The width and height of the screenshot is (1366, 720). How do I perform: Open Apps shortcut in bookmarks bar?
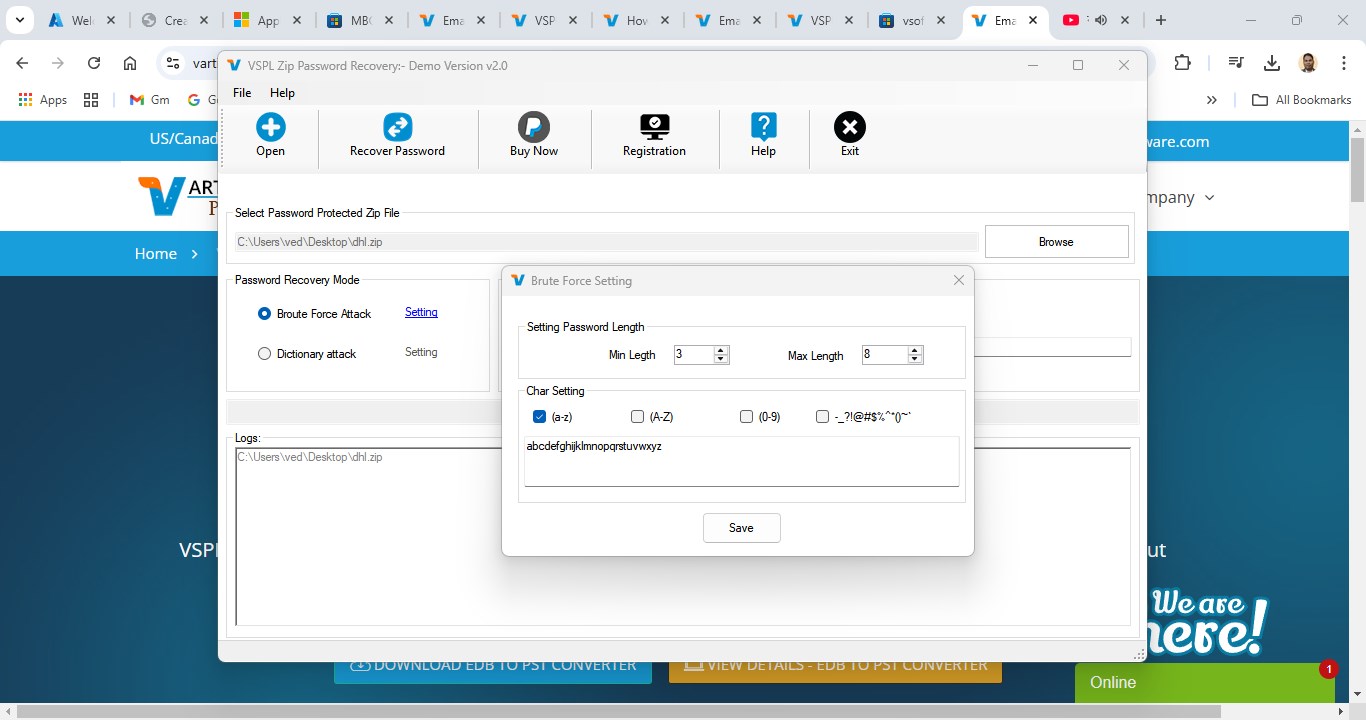pos(43,100)
